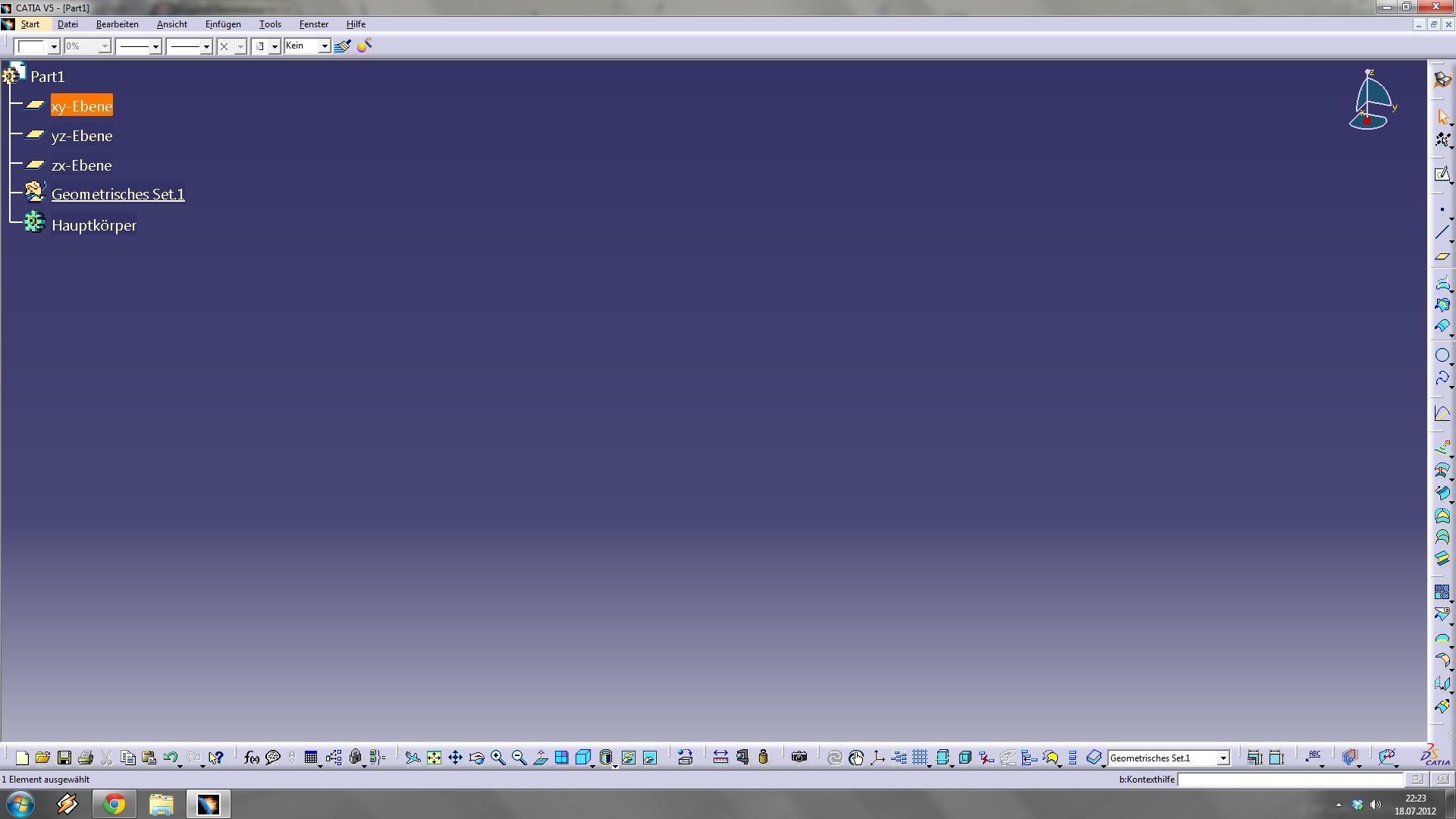Open Google Chrome from taskbar
The width and height of the screenshot is (1456, 819).
[x=115, y=804]
